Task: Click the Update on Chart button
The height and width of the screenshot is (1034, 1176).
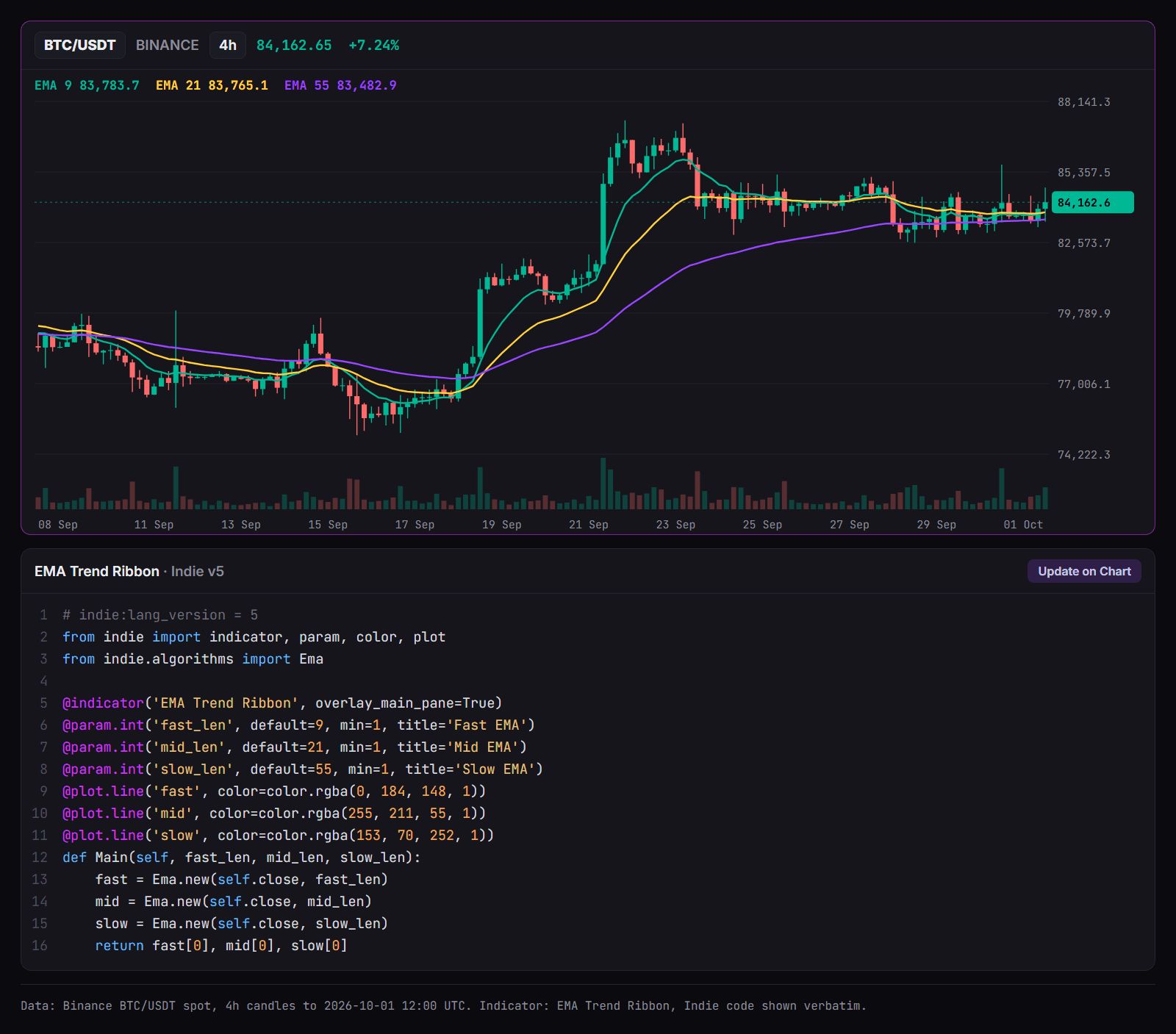Action: pyautogui.click(x=1084, y=571)
